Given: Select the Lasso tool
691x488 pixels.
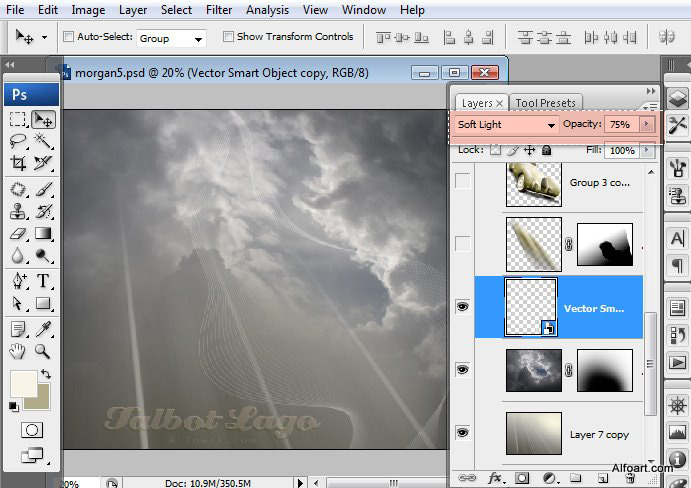Looking at the screenshot, I should [x=18, y=141].
